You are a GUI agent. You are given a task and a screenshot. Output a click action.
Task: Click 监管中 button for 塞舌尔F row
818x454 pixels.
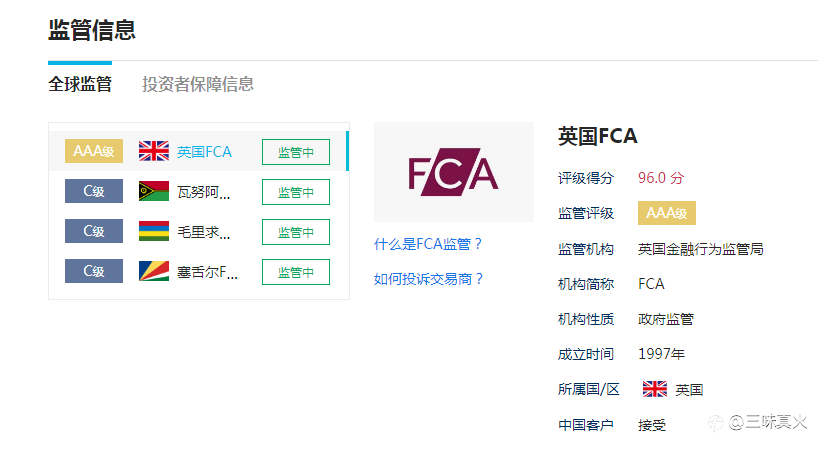click(296, 272)
